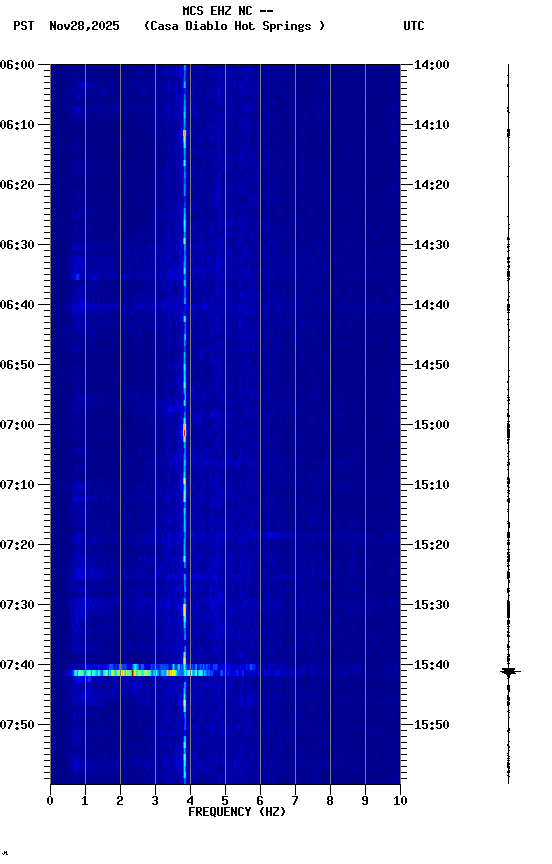This screenshot has height=864, width=552.
Task: Click frequency axis tick label '10'
Action: [x=400, y=801]
